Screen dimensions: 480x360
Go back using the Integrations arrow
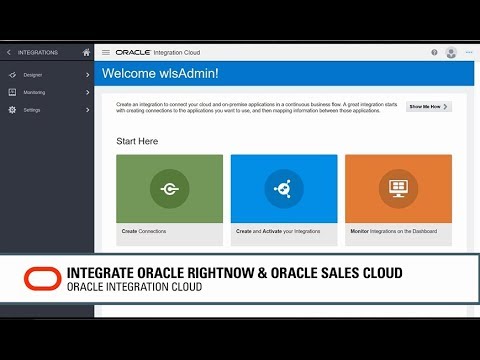(x=9, y=52)
